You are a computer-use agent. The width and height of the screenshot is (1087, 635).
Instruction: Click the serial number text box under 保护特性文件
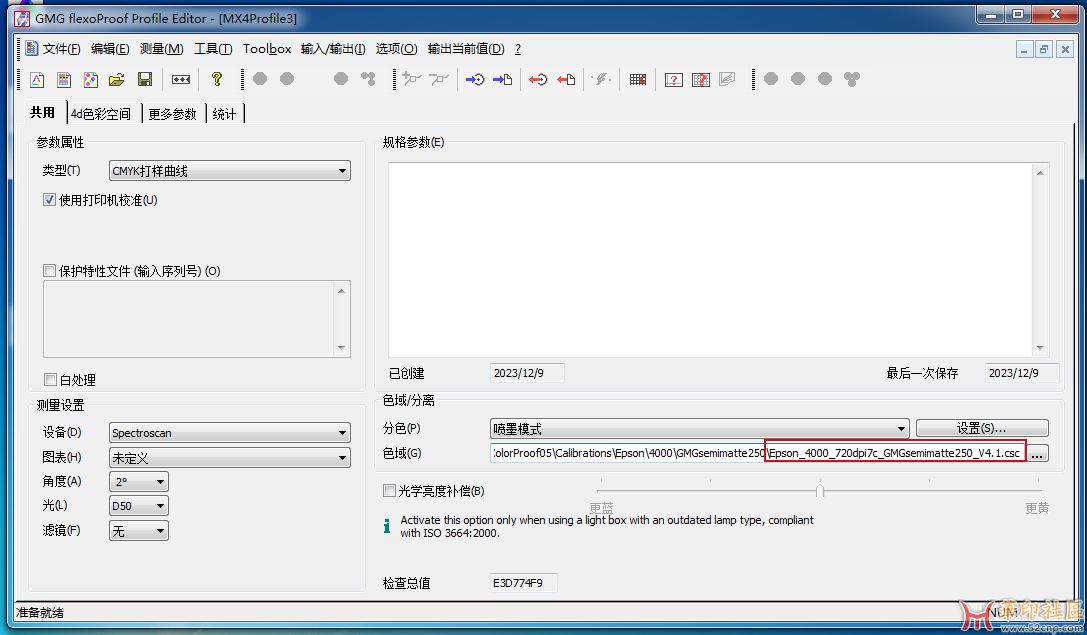[x=189, y=319]
